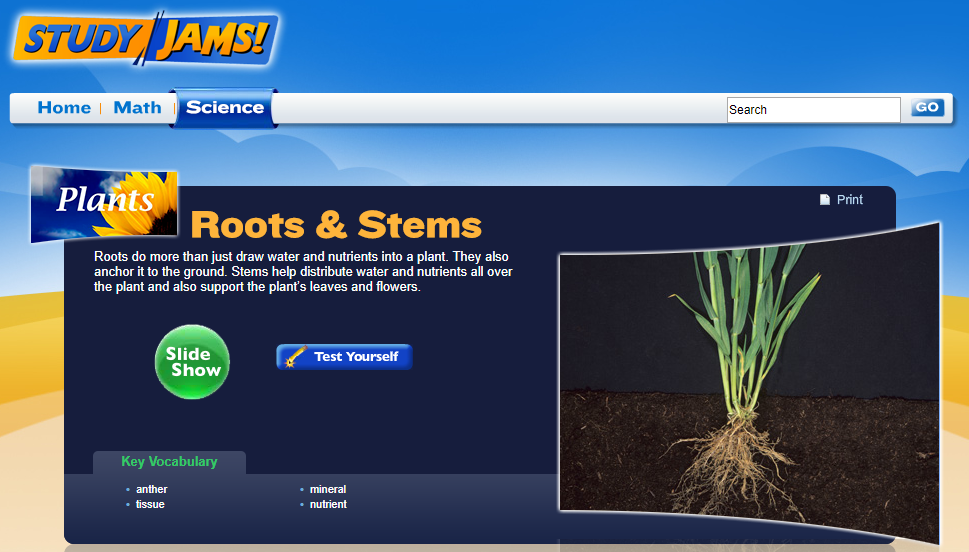Click the plant roots photo
Screen dimensions: 969x552
749,383
